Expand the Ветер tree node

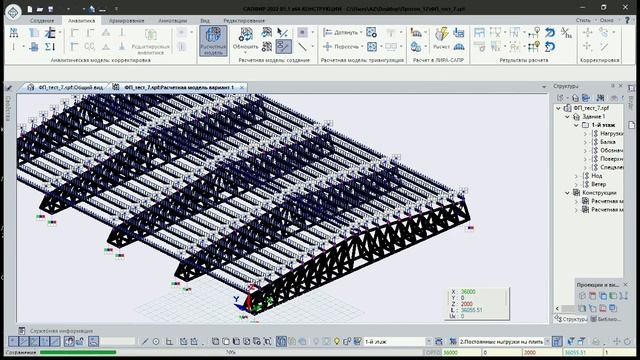pyautogui.click(x=576, y=184)
